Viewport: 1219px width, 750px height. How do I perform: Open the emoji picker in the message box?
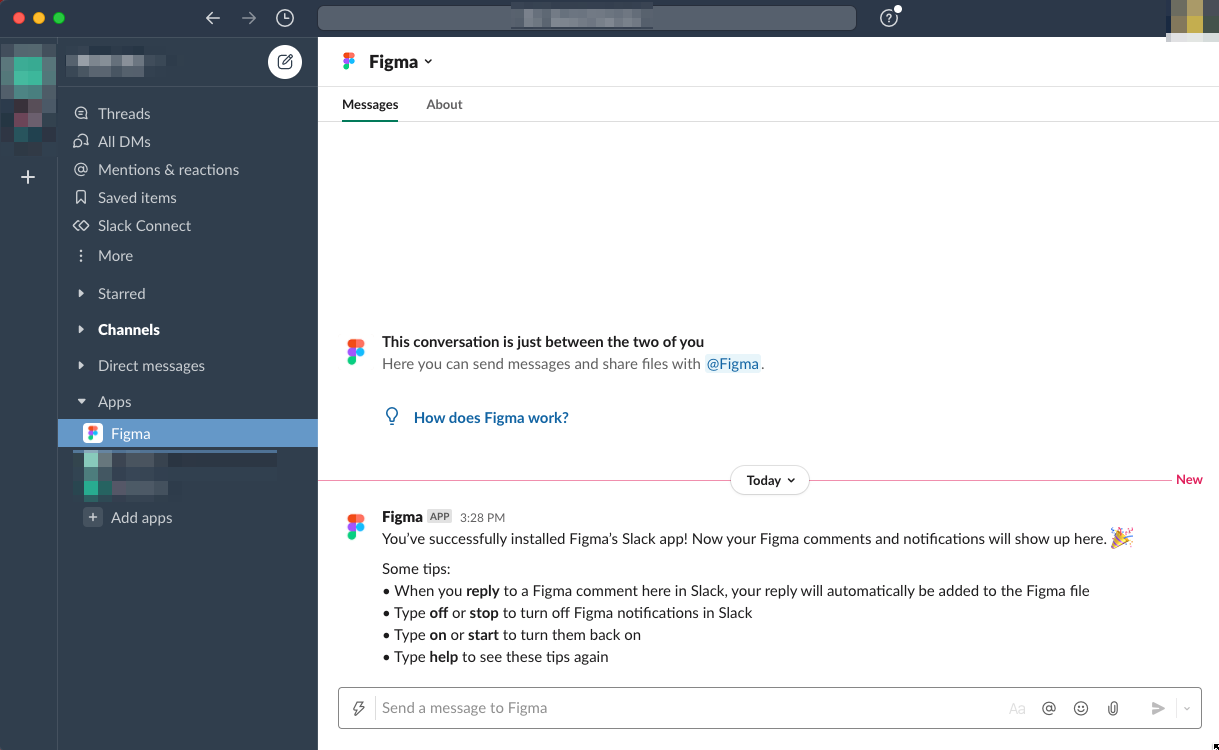pyautogui.click(x=1081, y=708)
